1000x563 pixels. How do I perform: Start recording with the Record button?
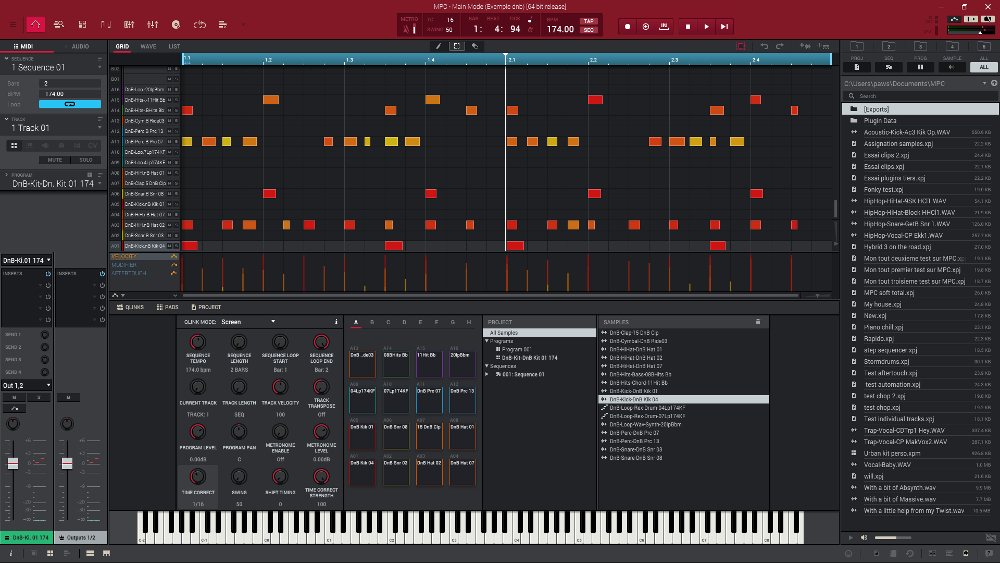tap(628, 27)
